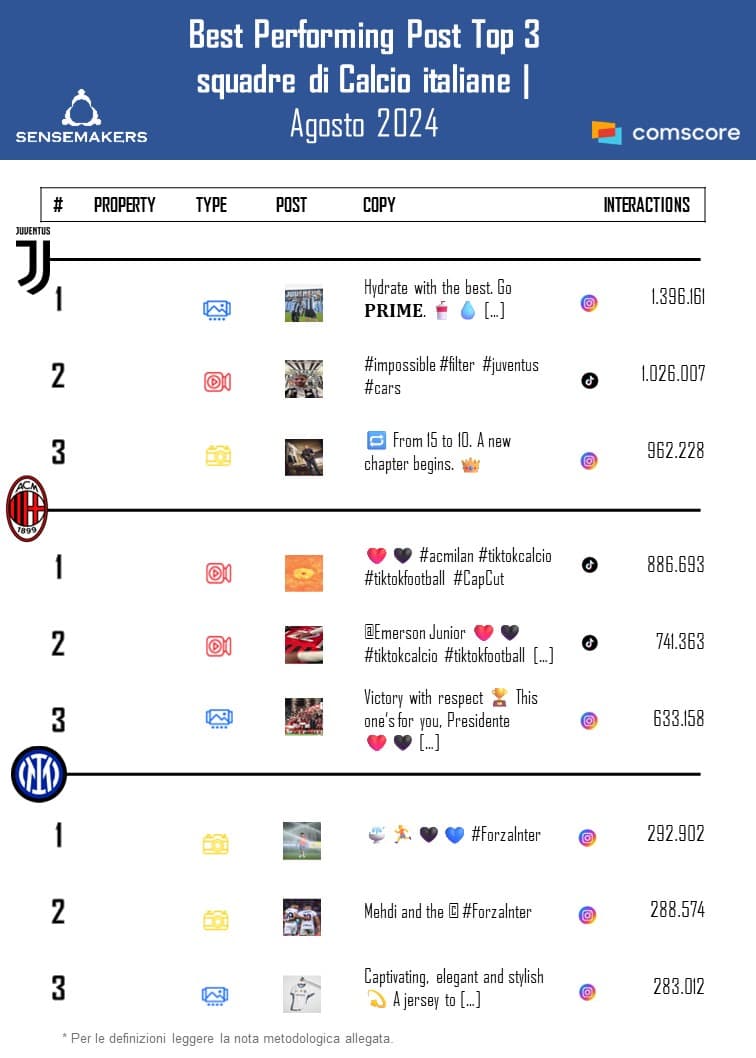Image resolution: width=756 pixels, height=1058 pixels.
Task: Click the PROPERTY column header
Action: click(x=124, y=205)
